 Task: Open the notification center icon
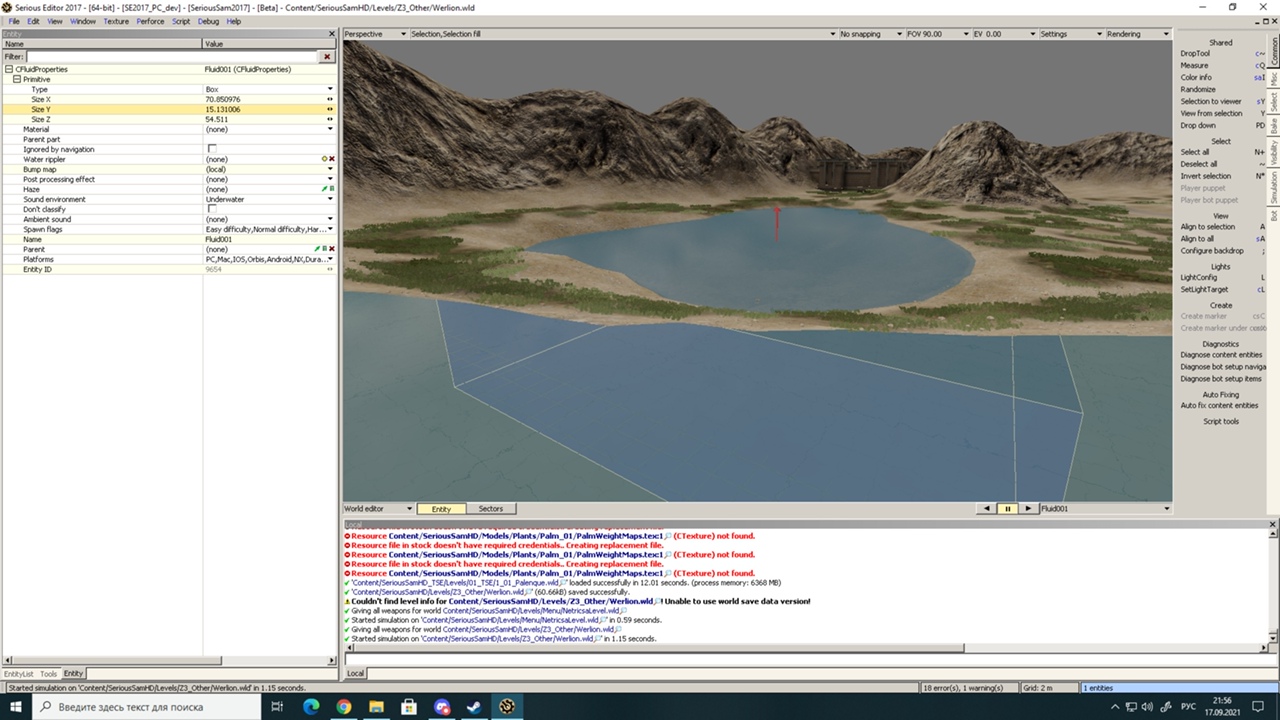[x=1260, y=707]
